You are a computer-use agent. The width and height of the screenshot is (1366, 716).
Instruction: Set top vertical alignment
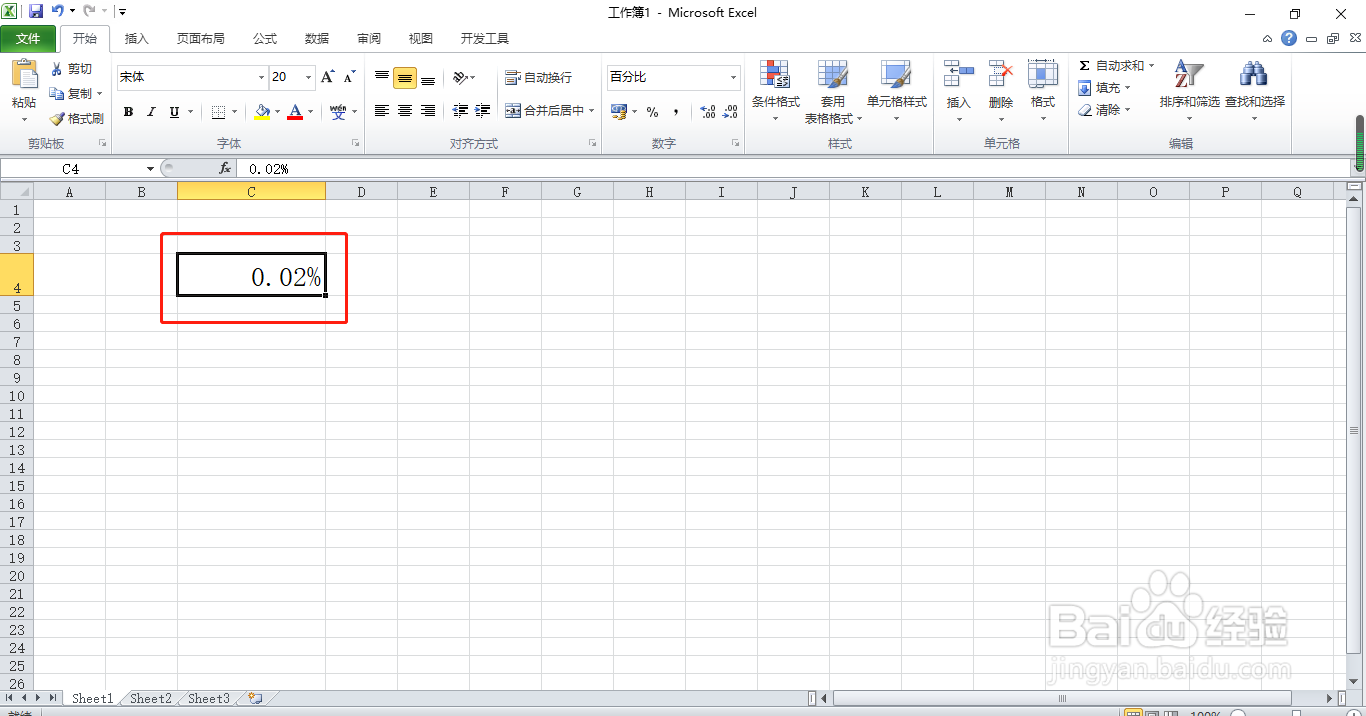coord(382,77)
